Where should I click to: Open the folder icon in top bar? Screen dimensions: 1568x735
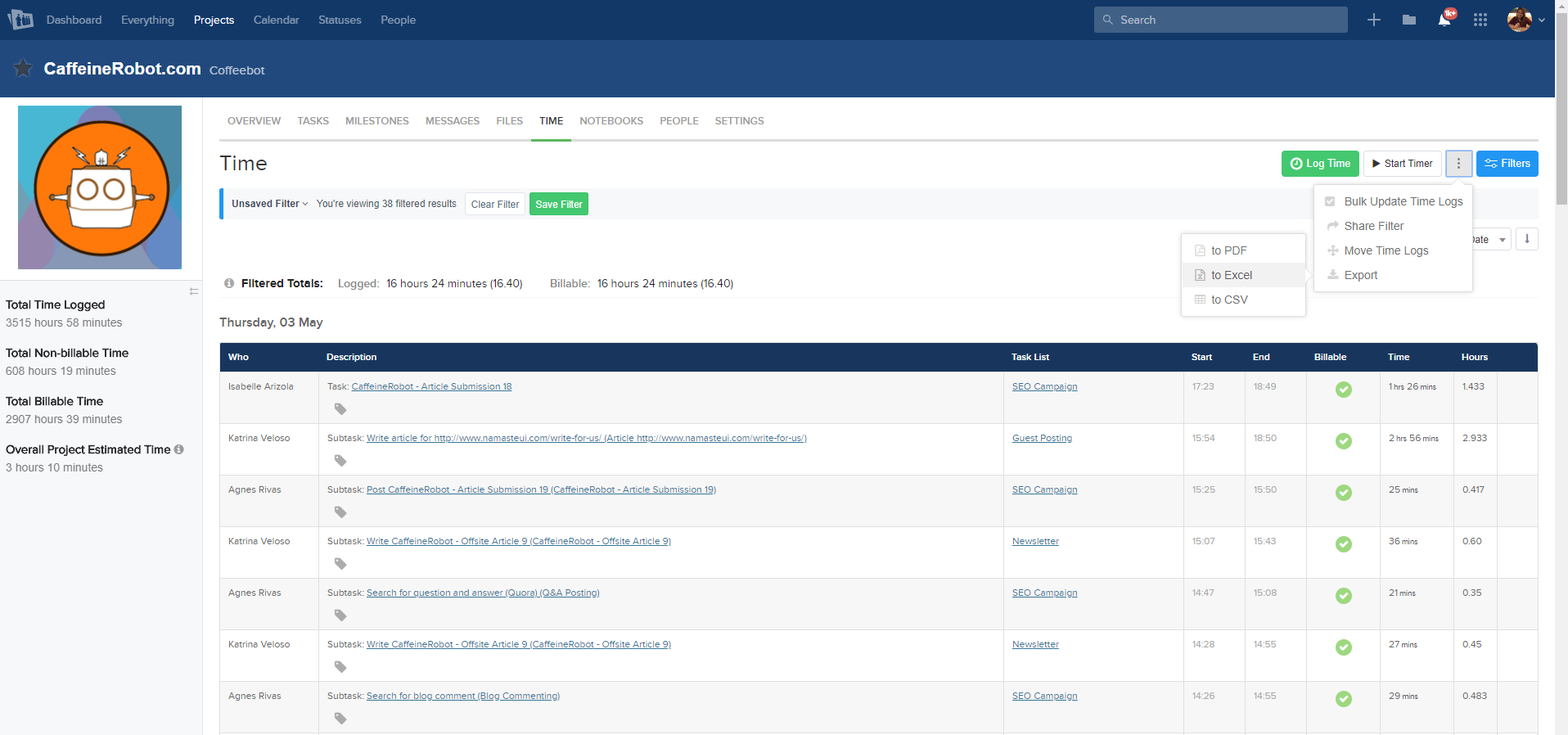(1409, 20)
